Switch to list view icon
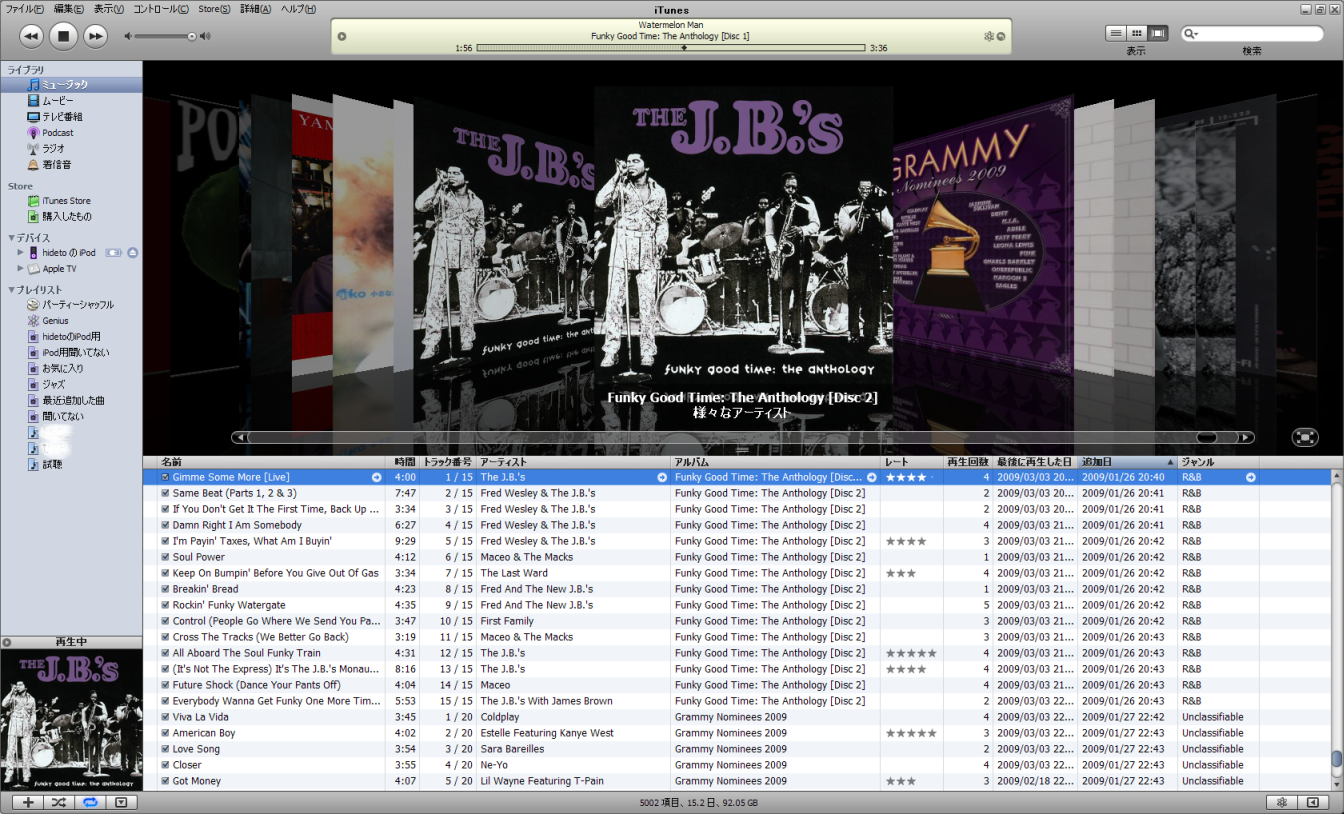Screen dimensions: 1344x814 coord(1116,33)
